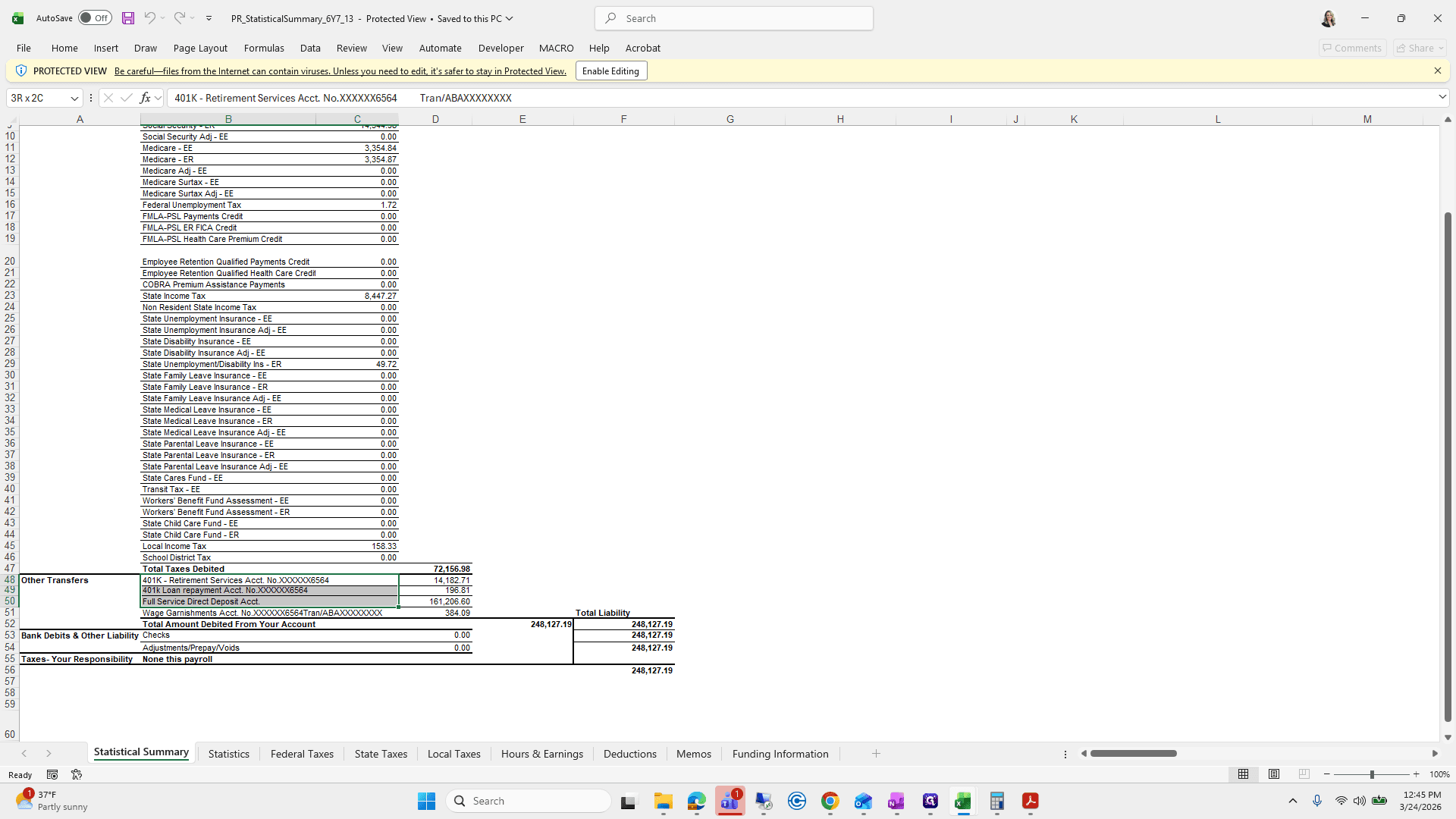Click the vertical scrollbar thumb
The height and width of the screenshot is (819, 1456).
[1448, 466]
